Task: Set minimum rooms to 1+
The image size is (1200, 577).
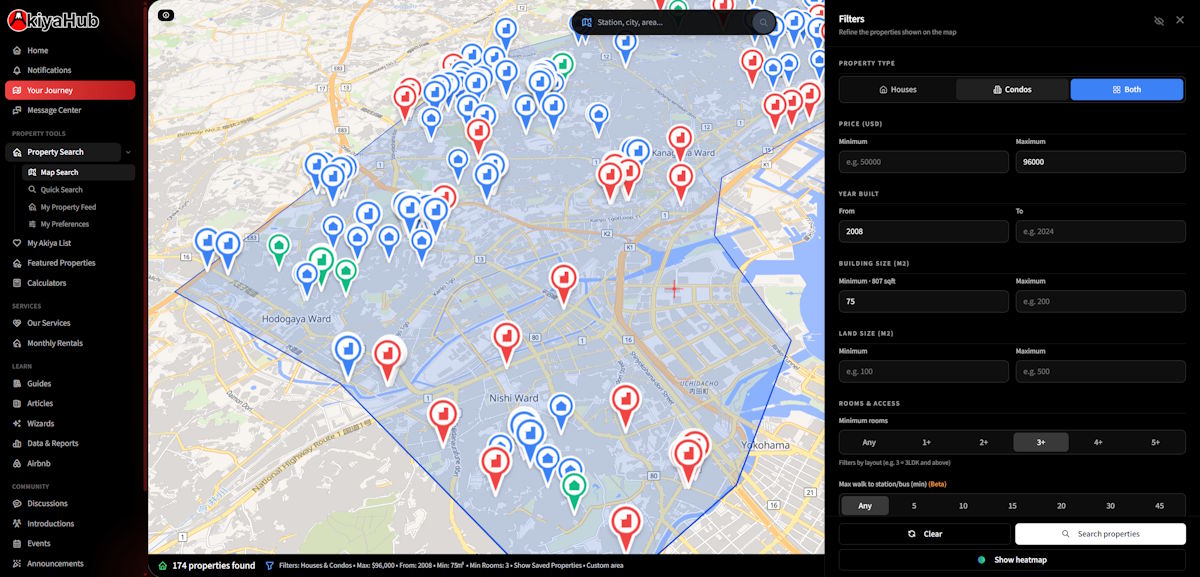Action: click(x=926, y=442)
